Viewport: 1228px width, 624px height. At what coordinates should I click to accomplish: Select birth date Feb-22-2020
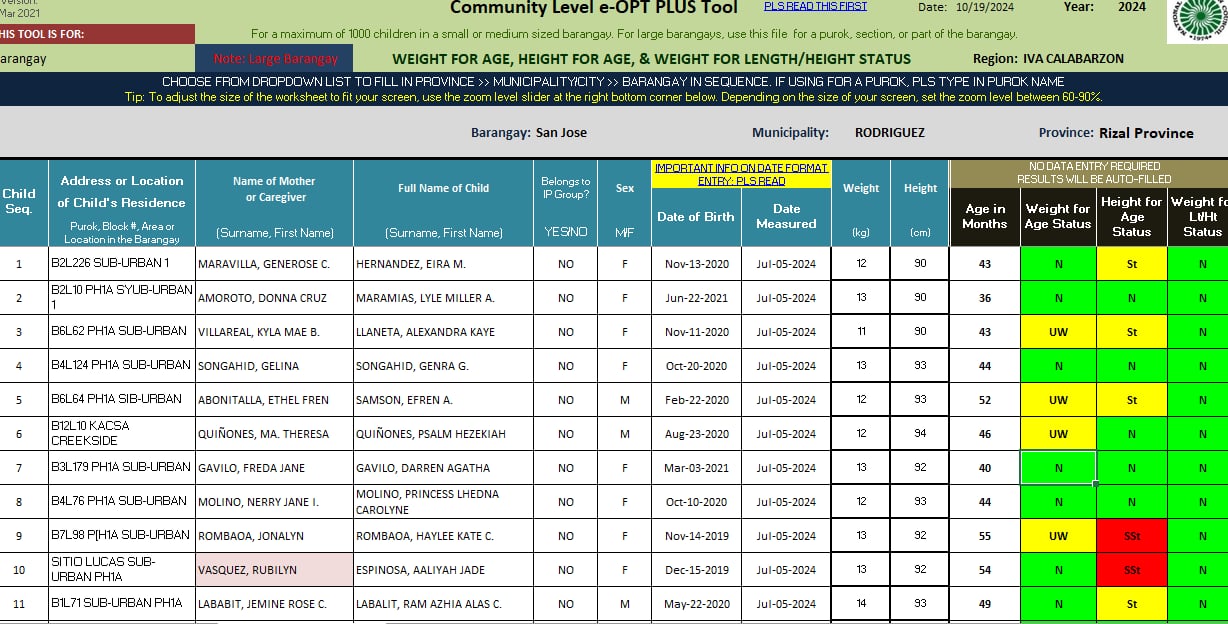696,400
